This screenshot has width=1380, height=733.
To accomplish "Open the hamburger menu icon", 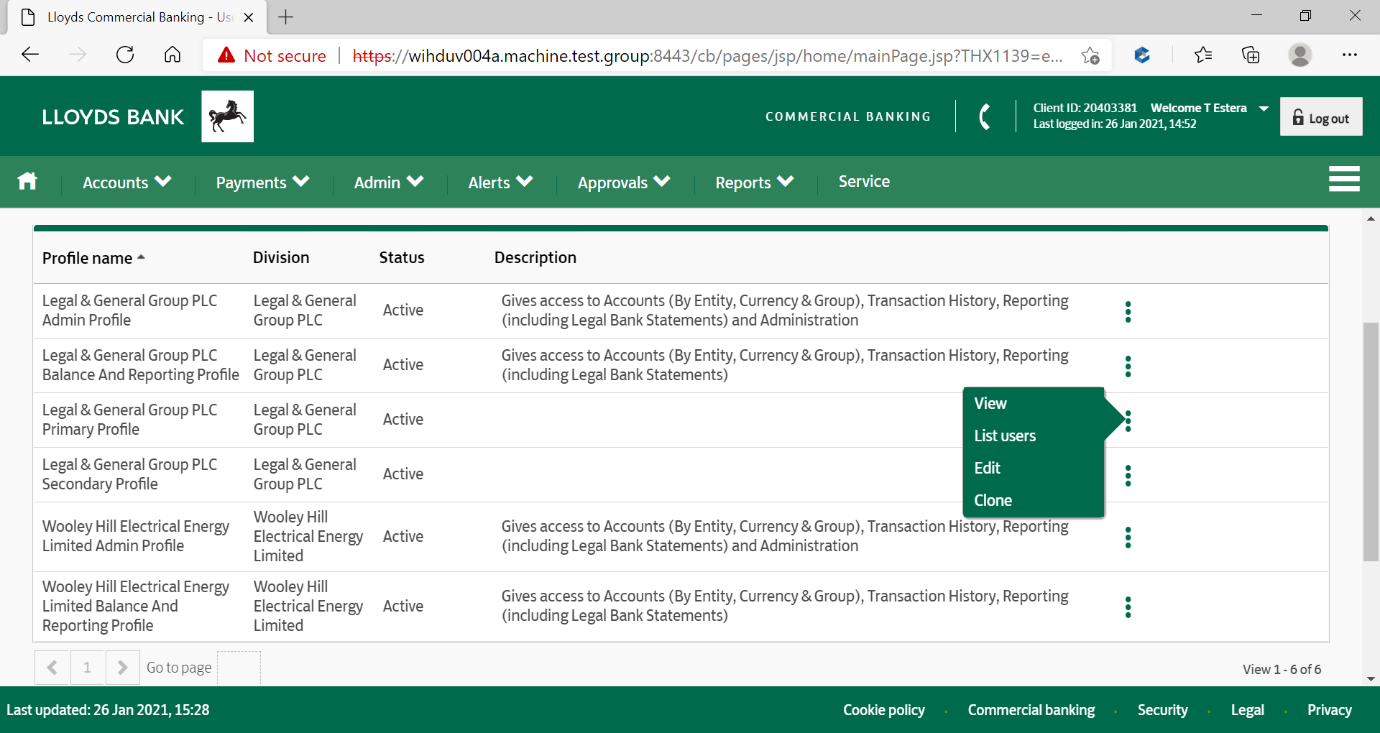I will point(1344,179).
